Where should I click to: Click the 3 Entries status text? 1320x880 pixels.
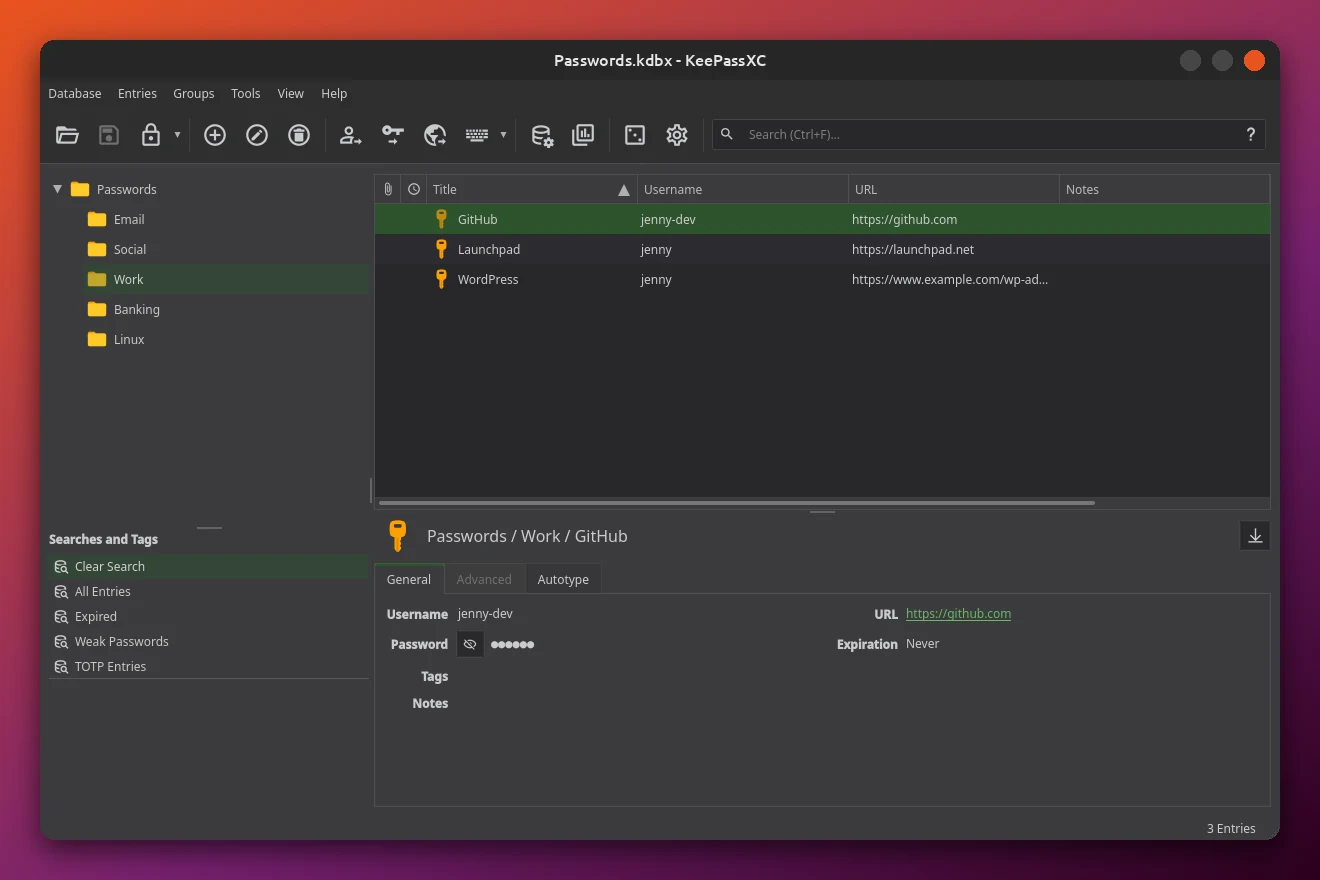(x=1231, y=828)
